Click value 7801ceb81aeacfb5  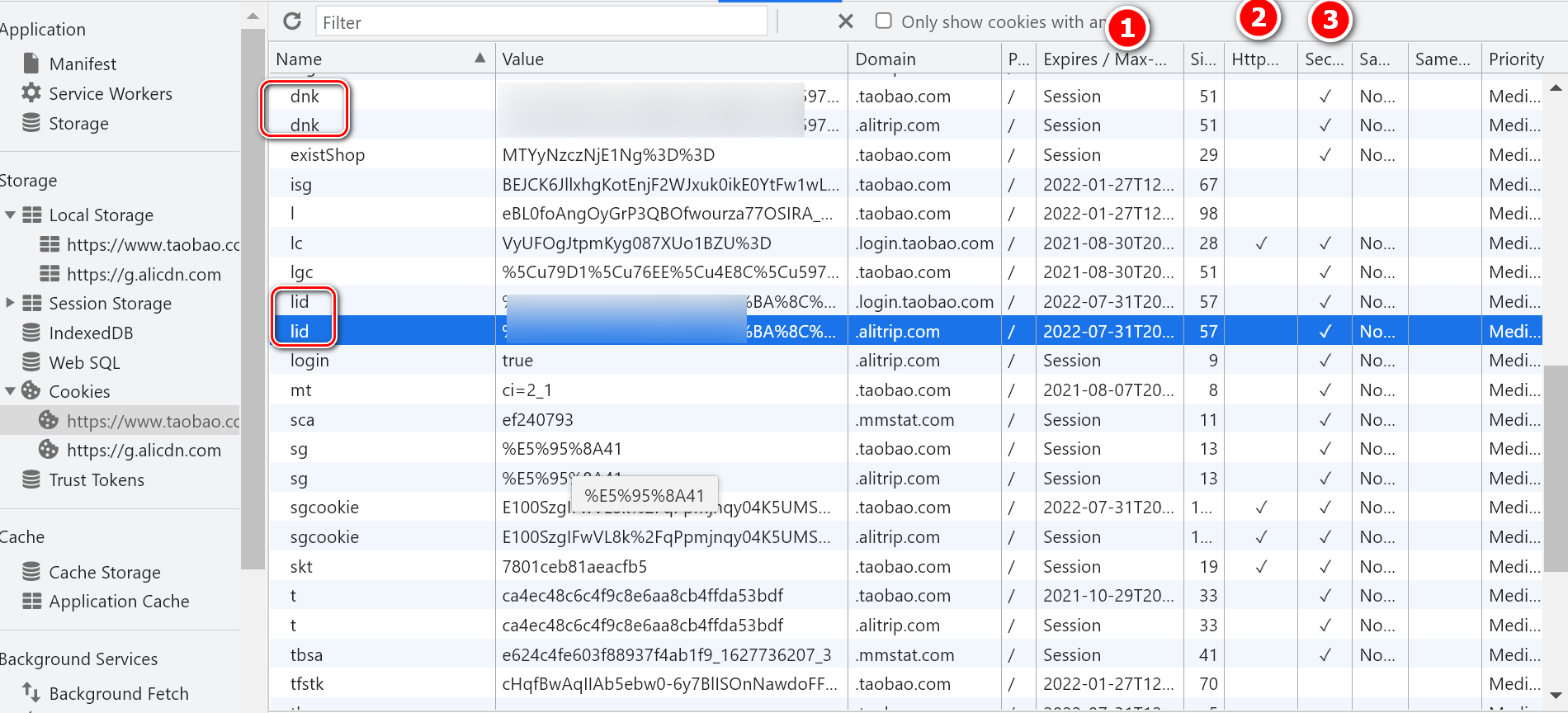click(x=574, y=566)
